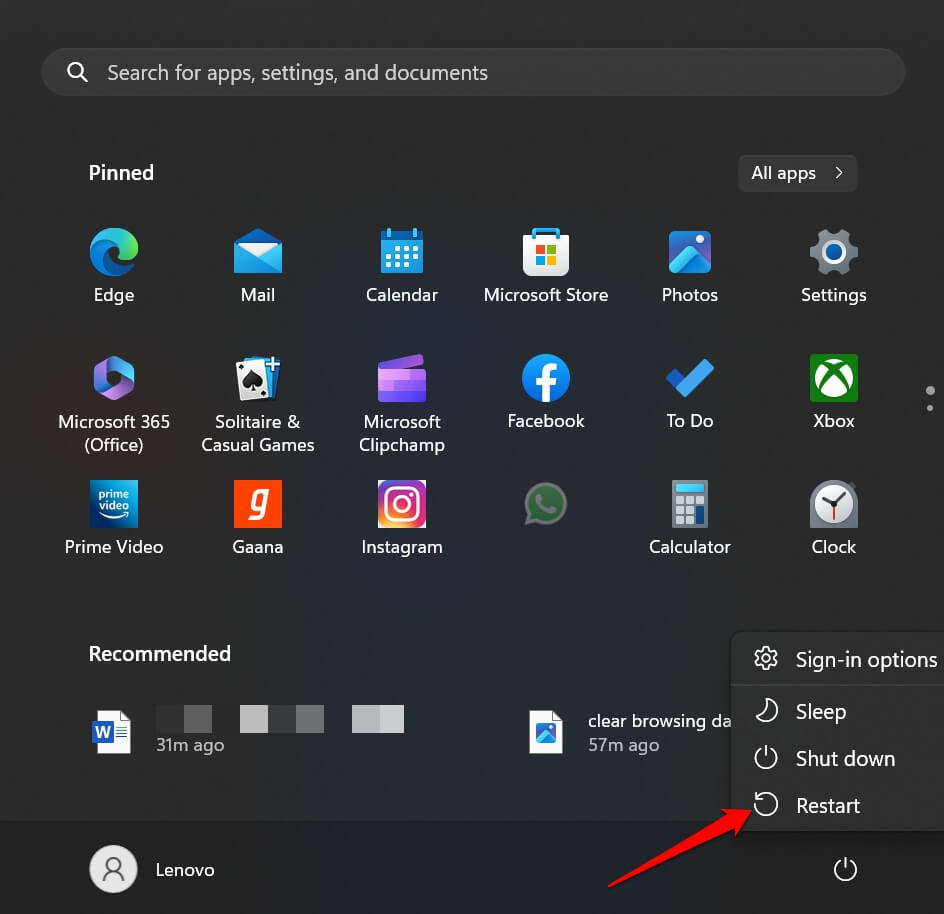Open the Photos app
Viewport: 944px width, 914px height.
pyautogui.click(x=689, y=252)
